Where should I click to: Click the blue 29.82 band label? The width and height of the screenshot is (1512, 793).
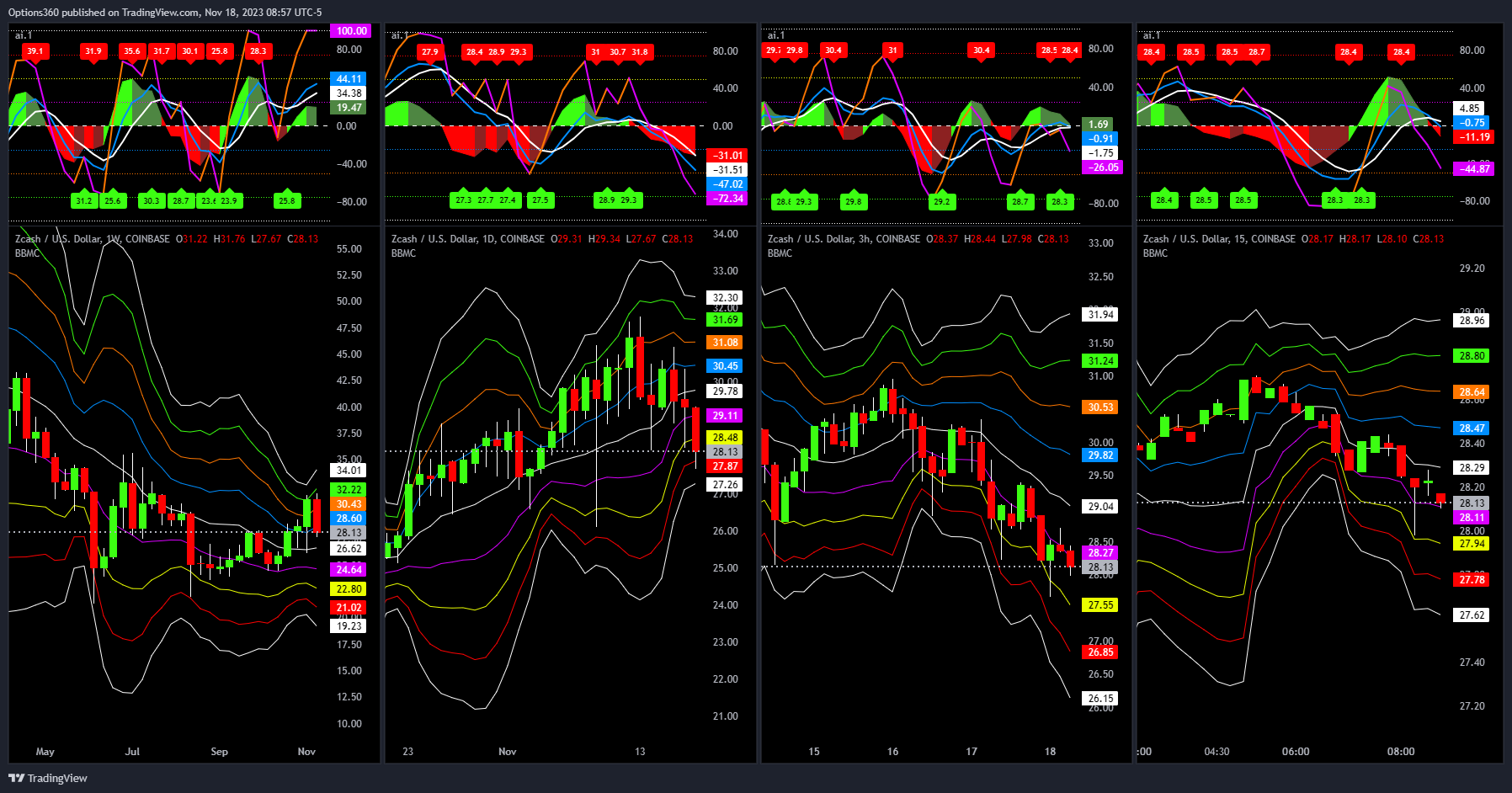pyautogui.click(x=1100, y=455)
